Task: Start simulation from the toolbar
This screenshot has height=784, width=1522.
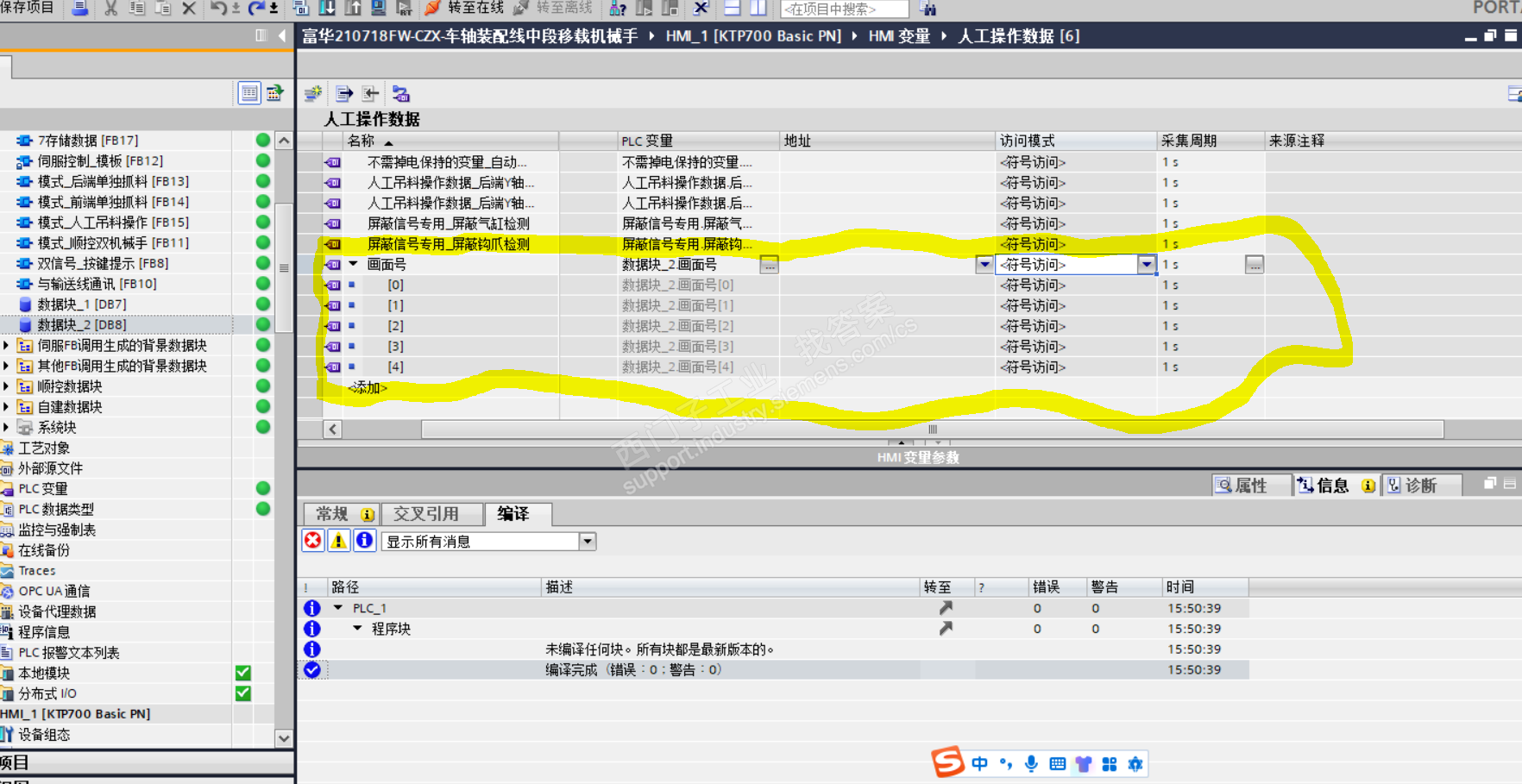Action: pos(379,9)
